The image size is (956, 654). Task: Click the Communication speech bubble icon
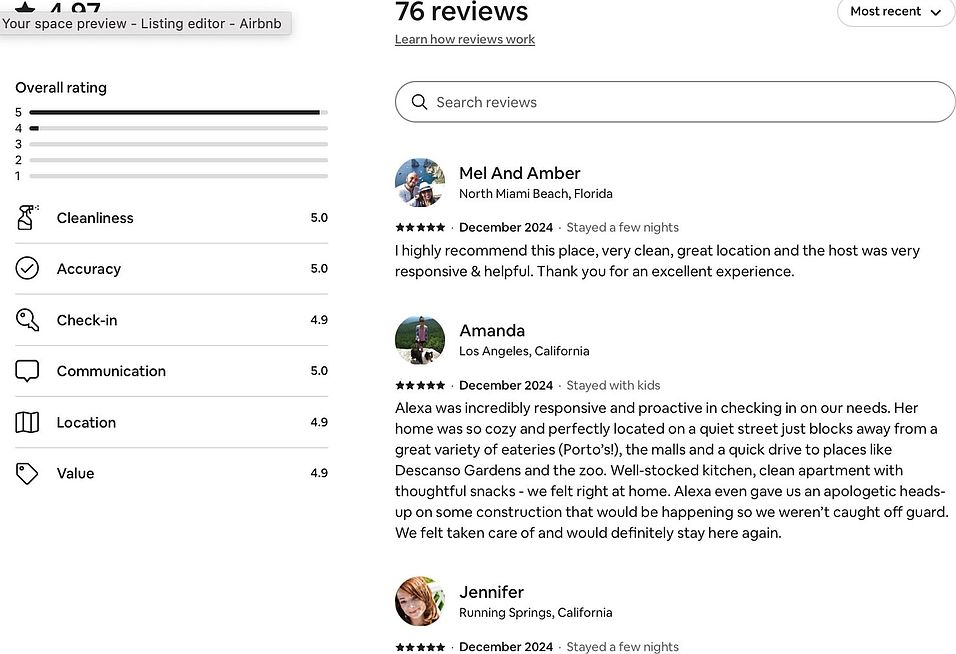[x=27, y=371]
